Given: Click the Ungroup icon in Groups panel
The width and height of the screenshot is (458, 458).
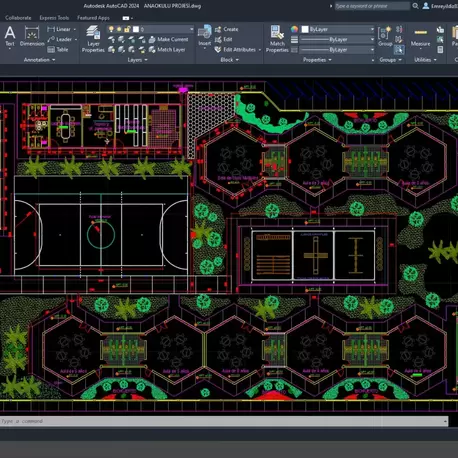Looking at the screenshot, I should coord(399,29).
